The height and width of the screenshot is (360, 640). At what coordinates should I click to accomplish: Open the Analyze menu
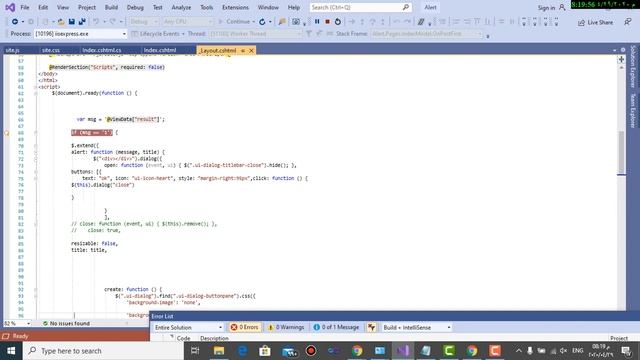[181, 7]
